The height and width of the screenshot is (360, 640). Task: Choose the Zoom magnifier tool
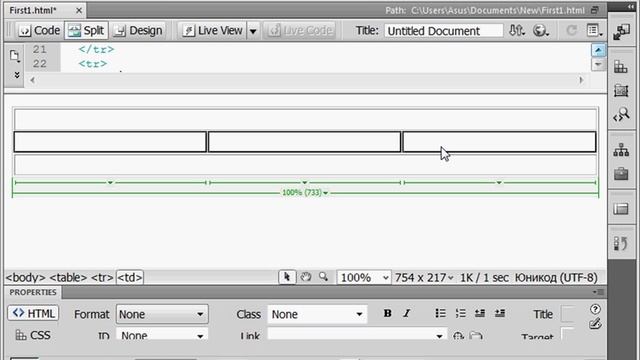coord(324,277)
